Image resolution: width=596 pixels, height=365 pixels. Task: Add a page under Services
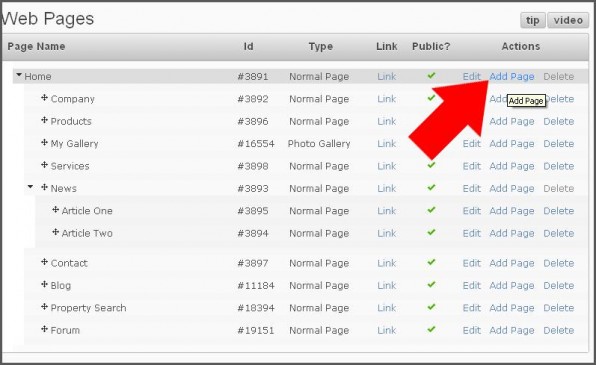[x=512, y=166]
